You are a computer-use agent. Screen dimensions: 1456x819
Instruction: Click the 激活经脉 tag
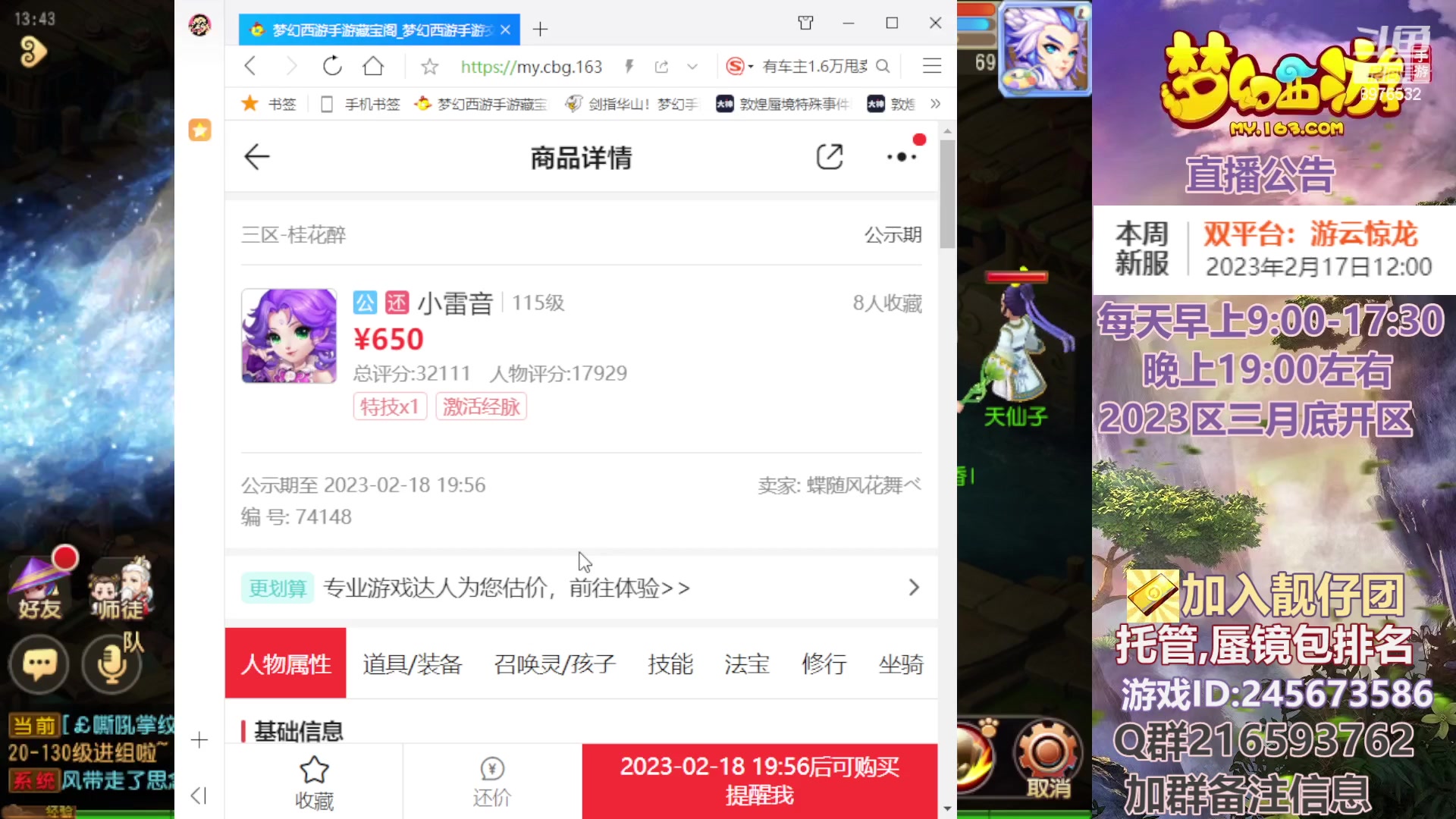481,407
